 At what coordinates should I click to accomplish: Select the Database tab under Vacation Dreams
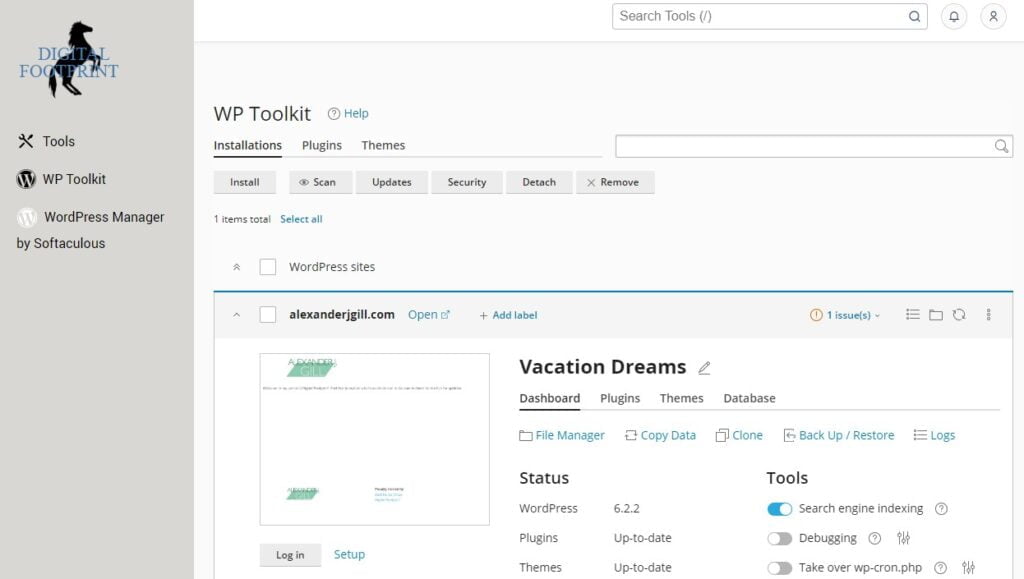coord(749,398)
